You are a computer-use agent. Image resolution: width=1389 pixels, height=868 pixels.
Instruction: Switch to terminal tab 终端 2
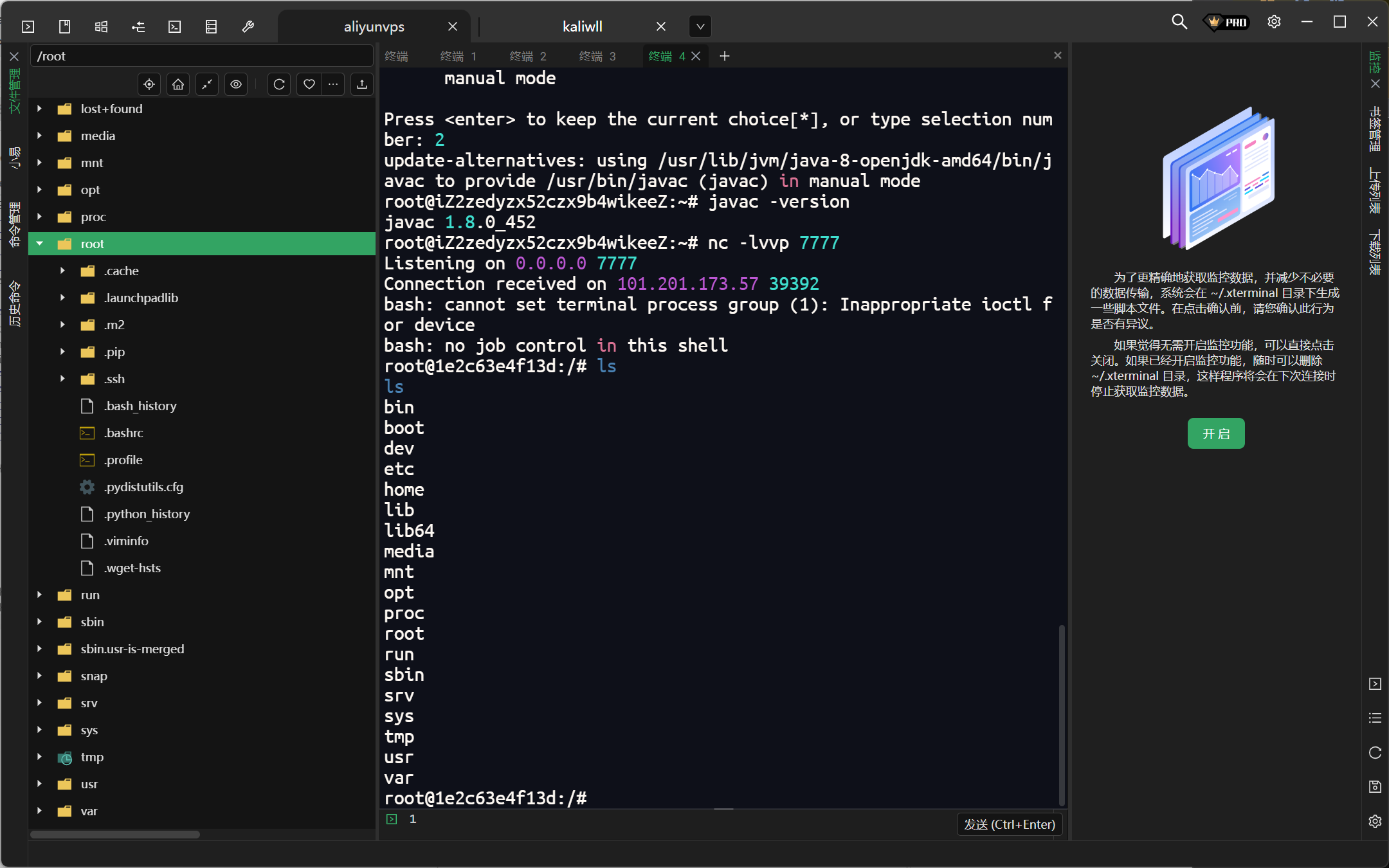[527, 57]
